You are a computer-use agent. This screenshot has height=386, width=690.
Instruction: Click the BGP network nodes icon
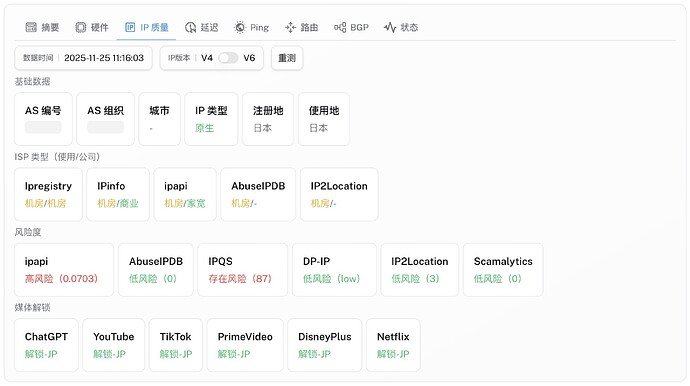click(x=340, y=27)
